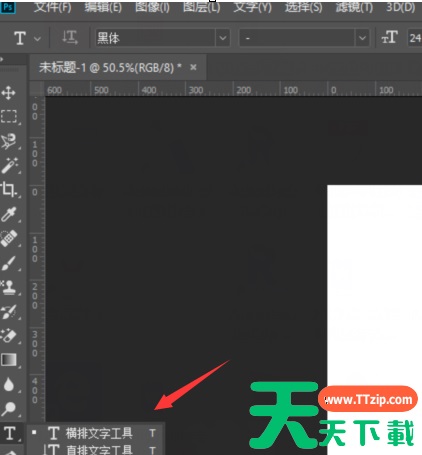Open the 文件(F) menu
The width and height of the screenshot is (422, 455).
[x=52, y=7]
